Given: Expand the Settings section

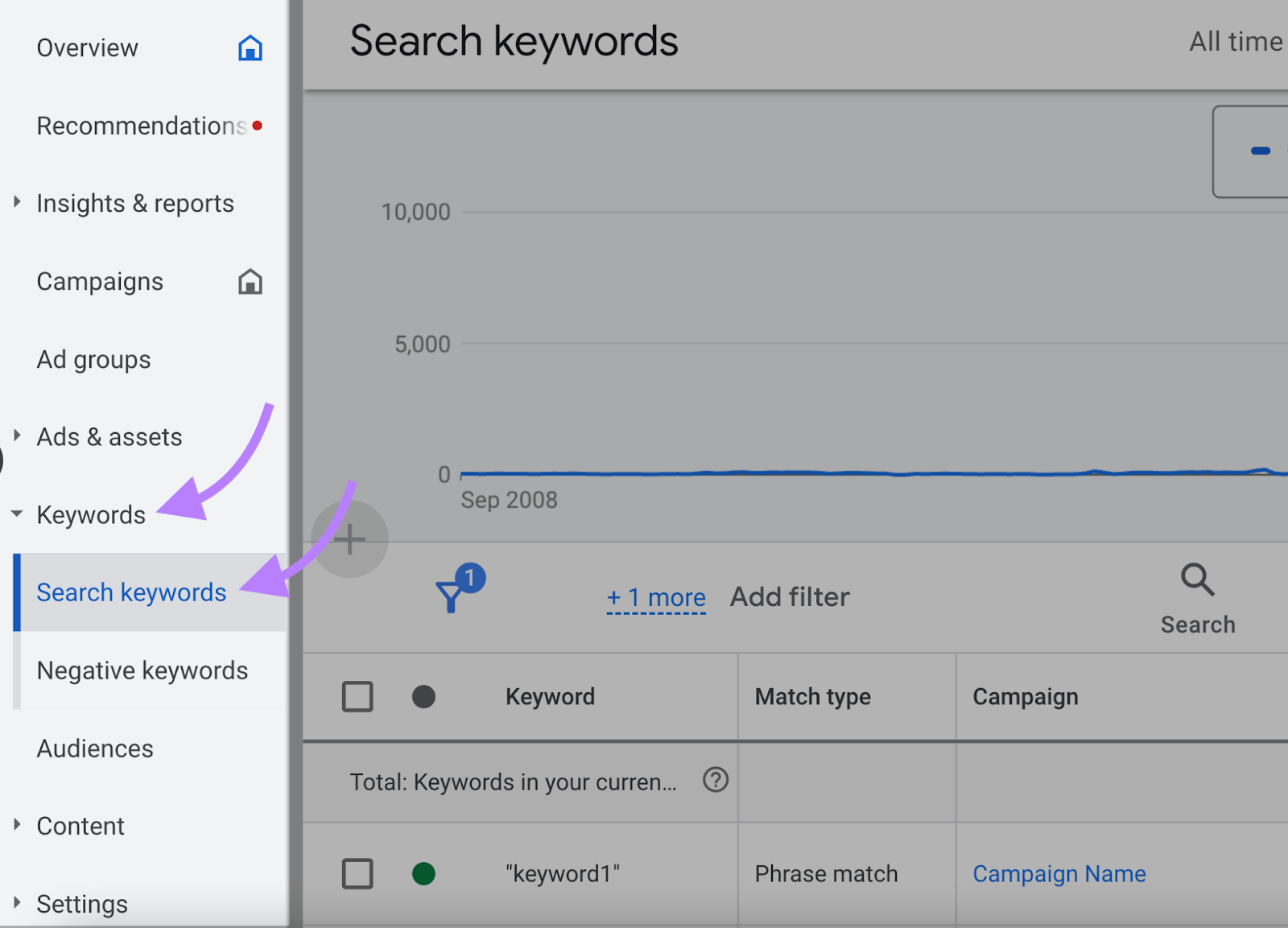Looking at the screenshot, I should pos(16,903).
